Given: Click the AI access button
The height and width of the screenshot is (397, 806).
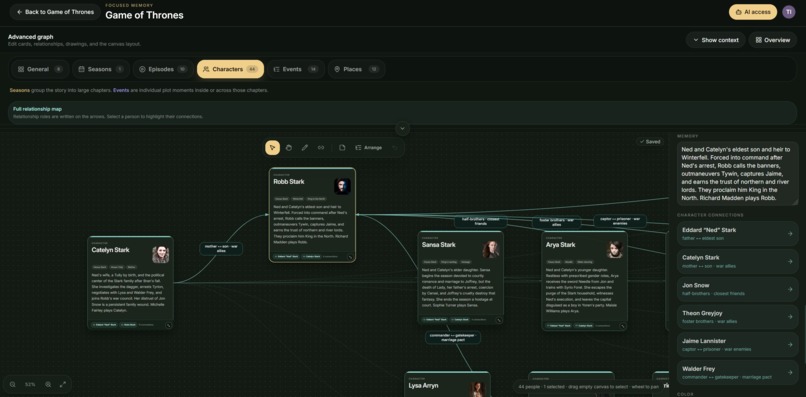Looking at the screenshot, I should point(753,12).
